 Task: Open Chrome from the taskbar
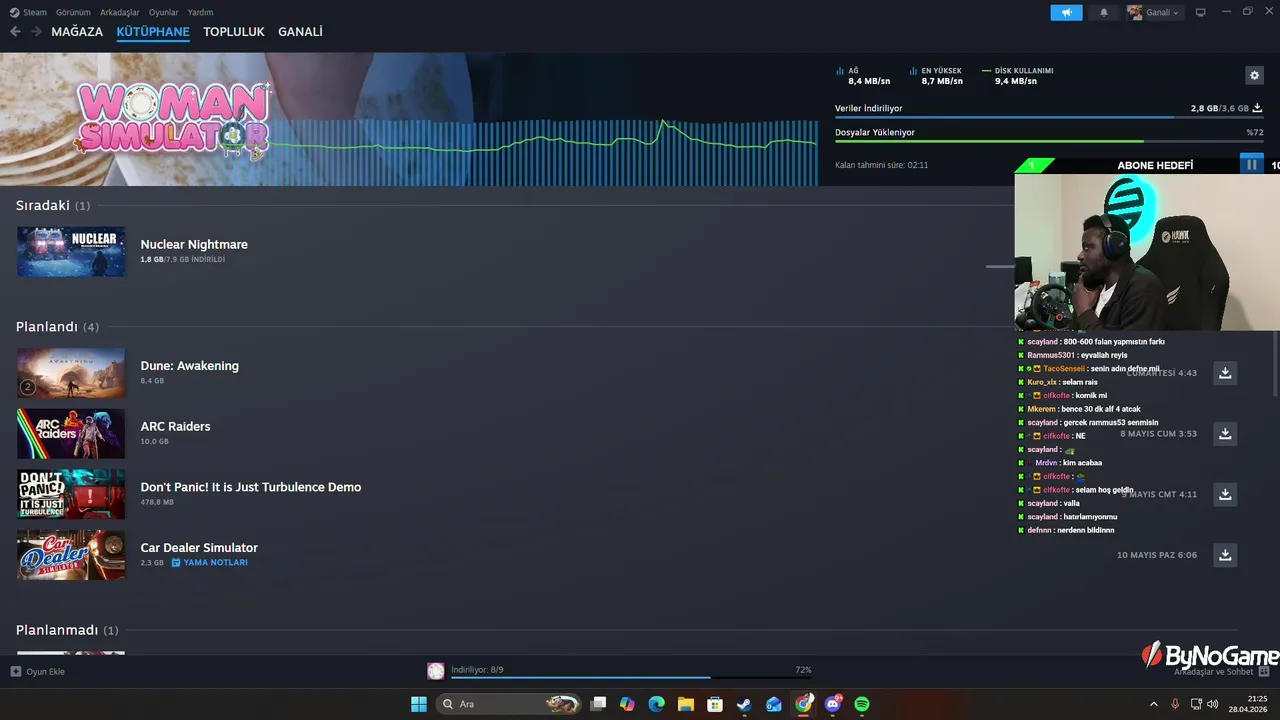(x=803, y=704)
